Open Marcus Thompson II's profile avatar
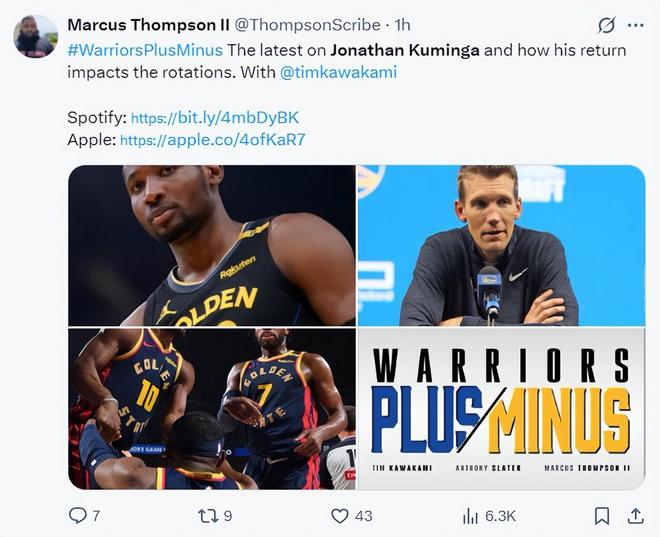The height and width of the screenshot is (537, 660). [35, 36]
